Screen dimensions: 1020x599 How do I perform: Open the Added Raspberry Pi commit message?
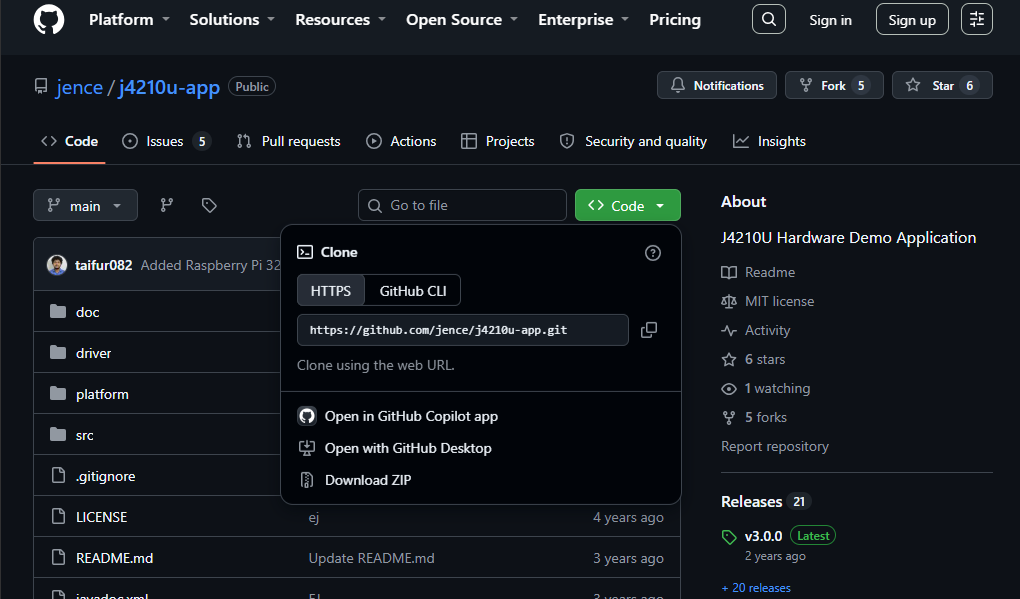pyautogui.click(x=211, y=265)
